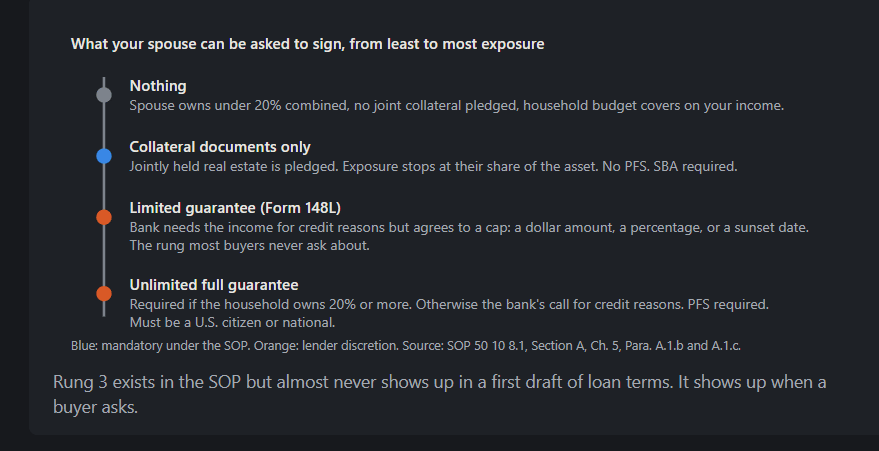Viewport: 879px width, 451px height.
Task: Click the chart title about spouse exposure
Action: tap(307, 44)
